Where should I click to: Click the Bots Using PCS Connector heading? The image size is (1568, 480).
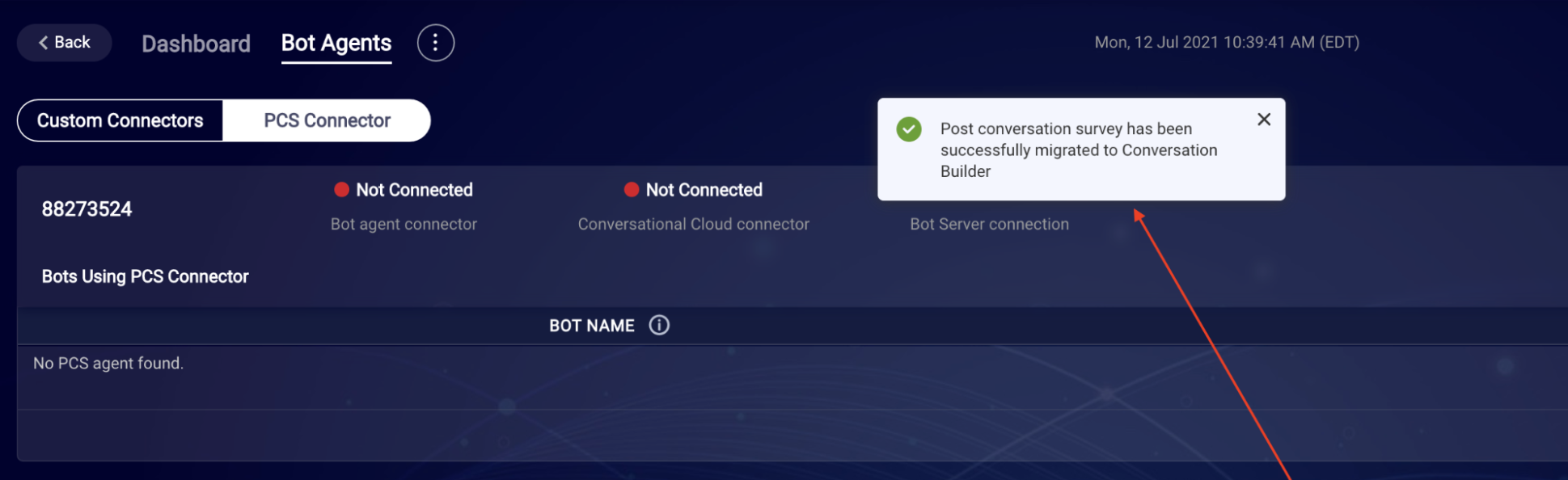coord(145,276)
